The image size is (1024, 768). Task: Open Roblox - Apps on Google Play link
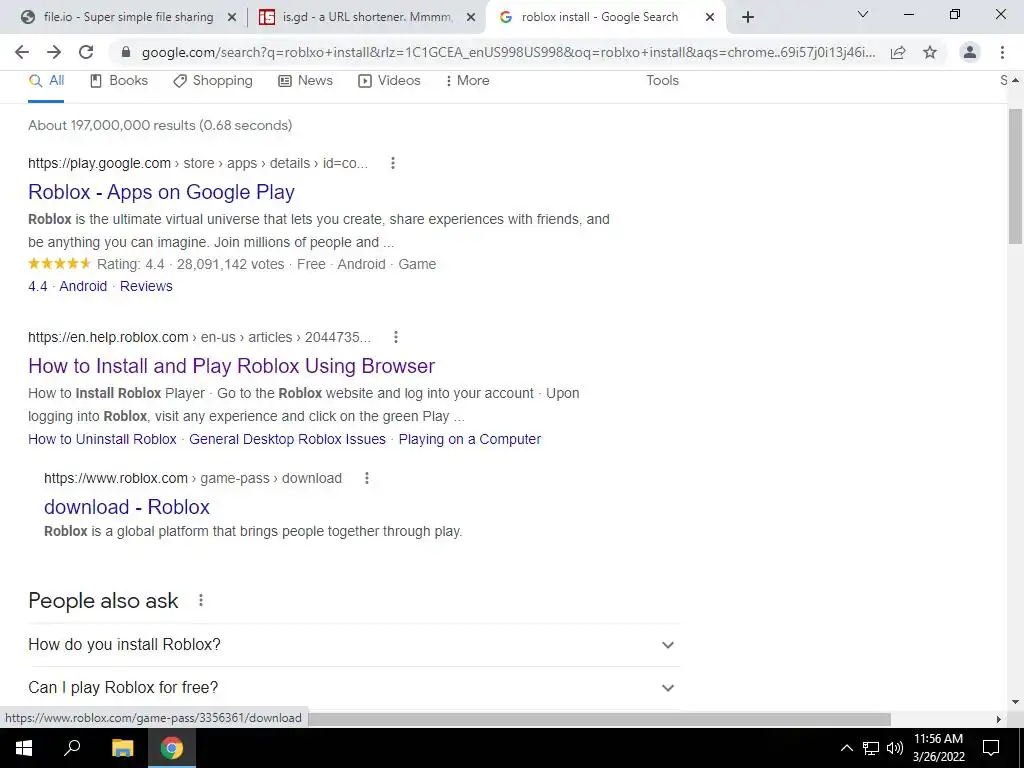coord(161,192)
